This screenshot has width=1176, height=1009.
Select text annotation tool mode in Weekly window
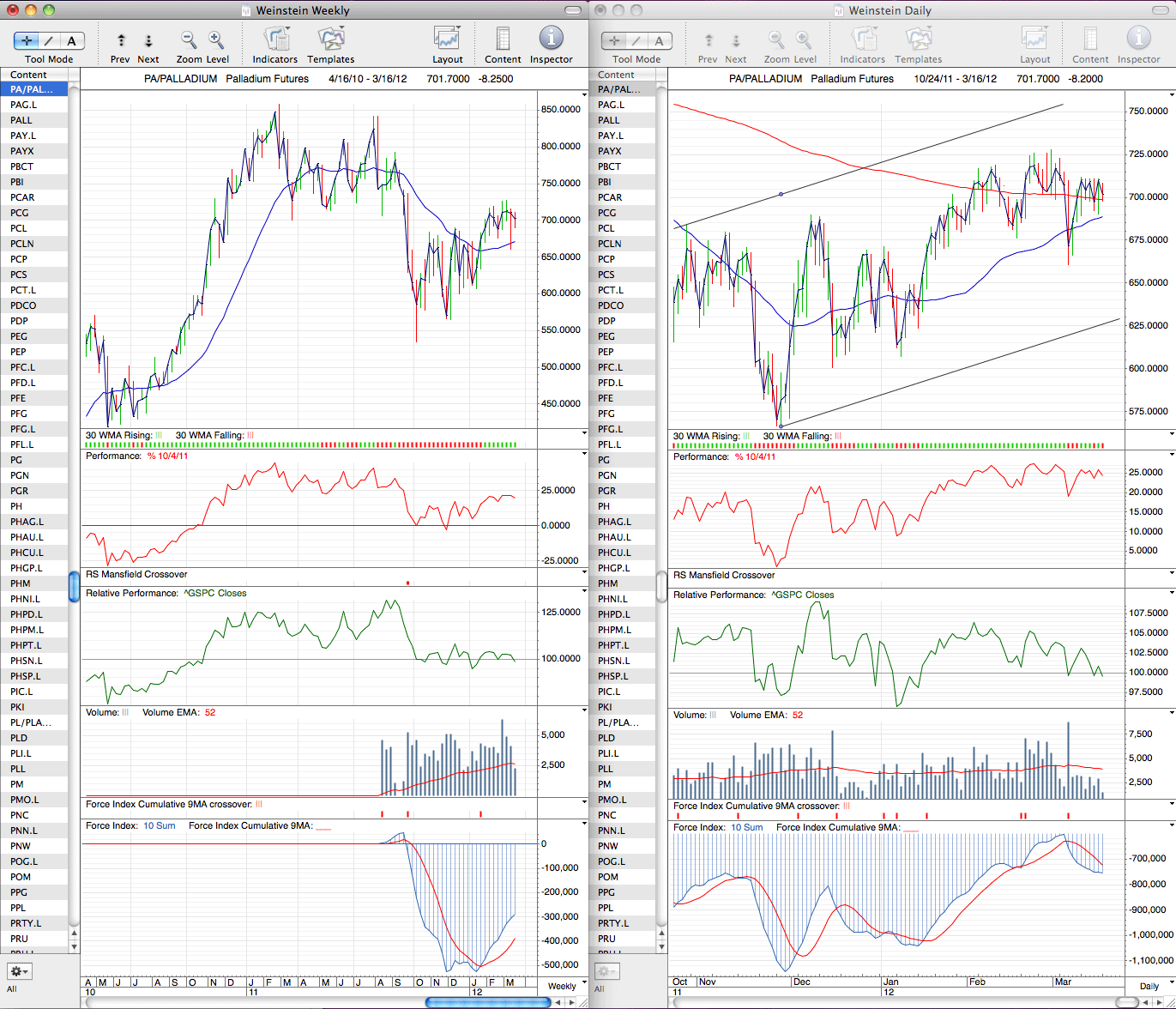(72, 40)
